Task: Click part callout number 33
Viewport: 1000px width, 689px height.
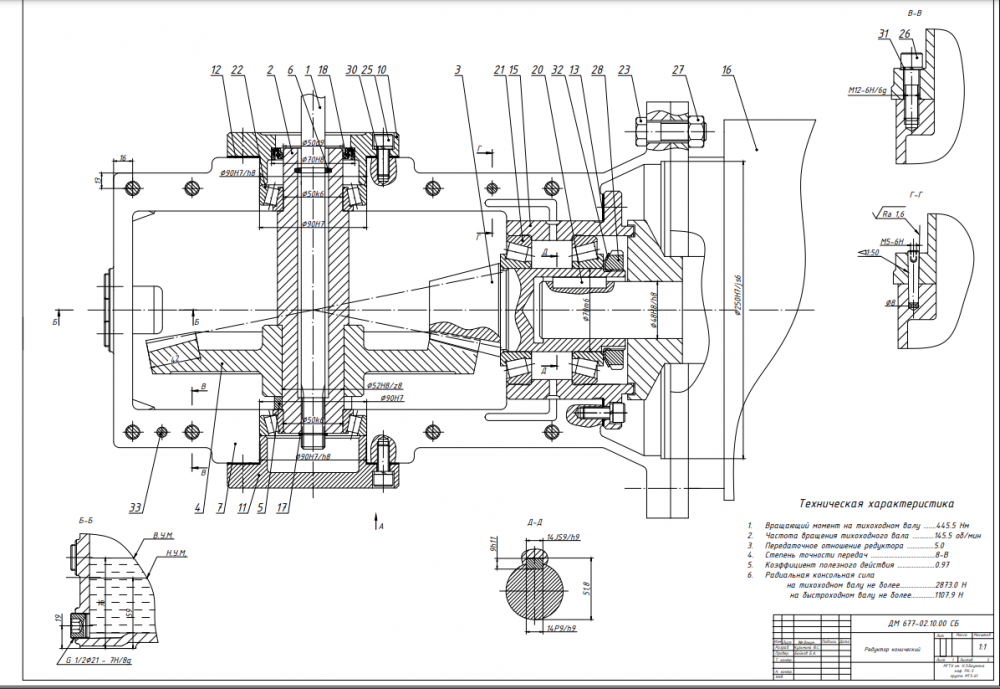Action: pos(136,508)
